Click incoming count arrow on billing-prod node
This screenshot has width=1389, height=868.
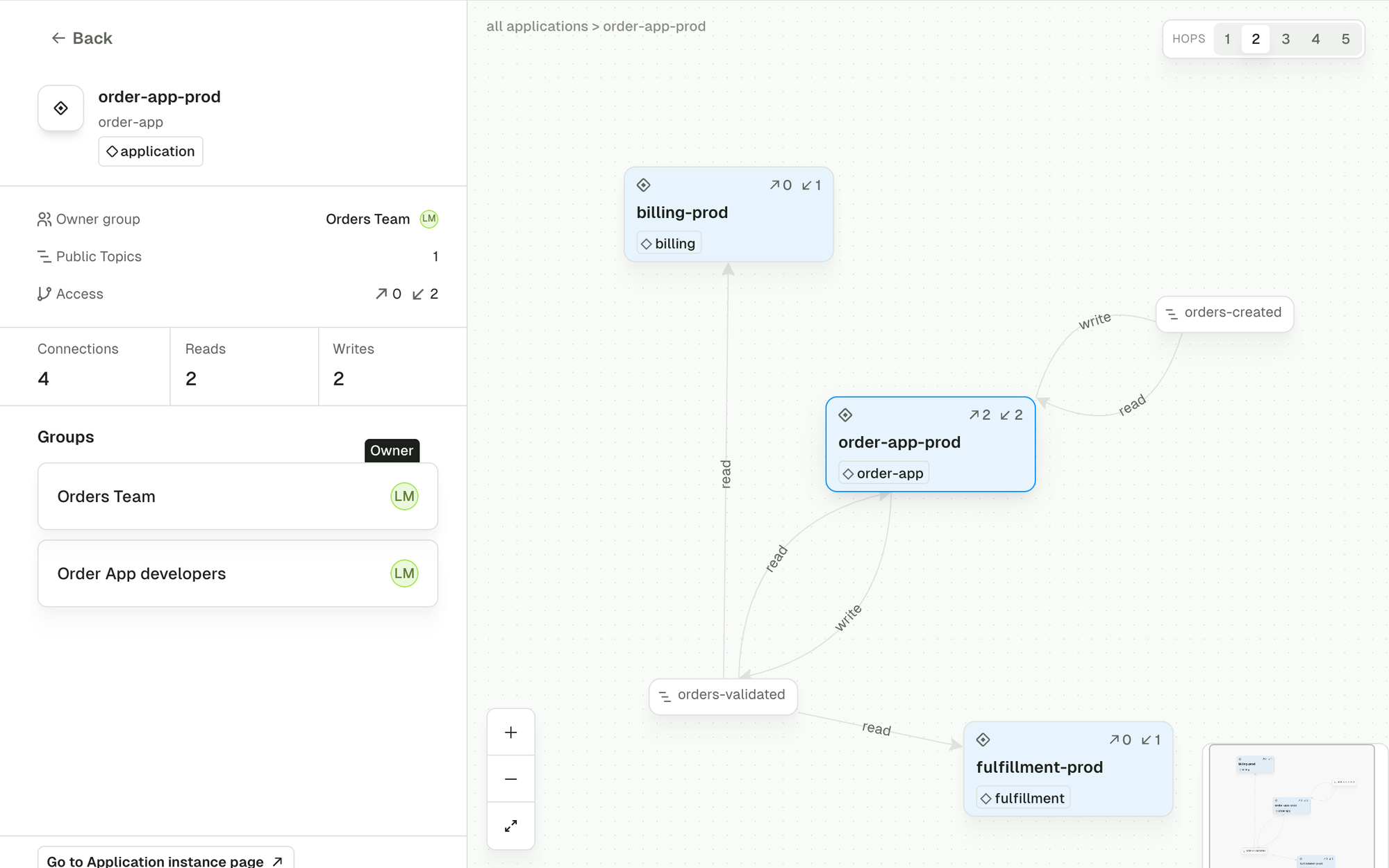[x=811, y=185]
